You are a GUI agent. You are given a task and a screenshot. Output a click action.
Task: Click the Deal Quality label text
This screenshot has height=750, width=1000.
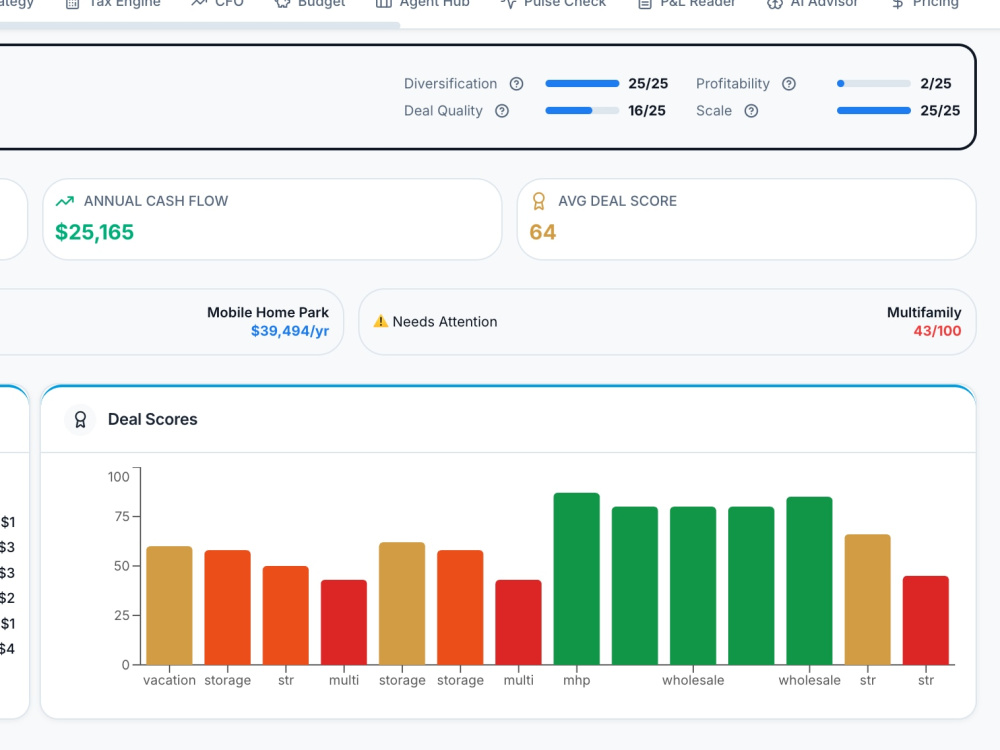pyautogui.click(x=443, y=111)
